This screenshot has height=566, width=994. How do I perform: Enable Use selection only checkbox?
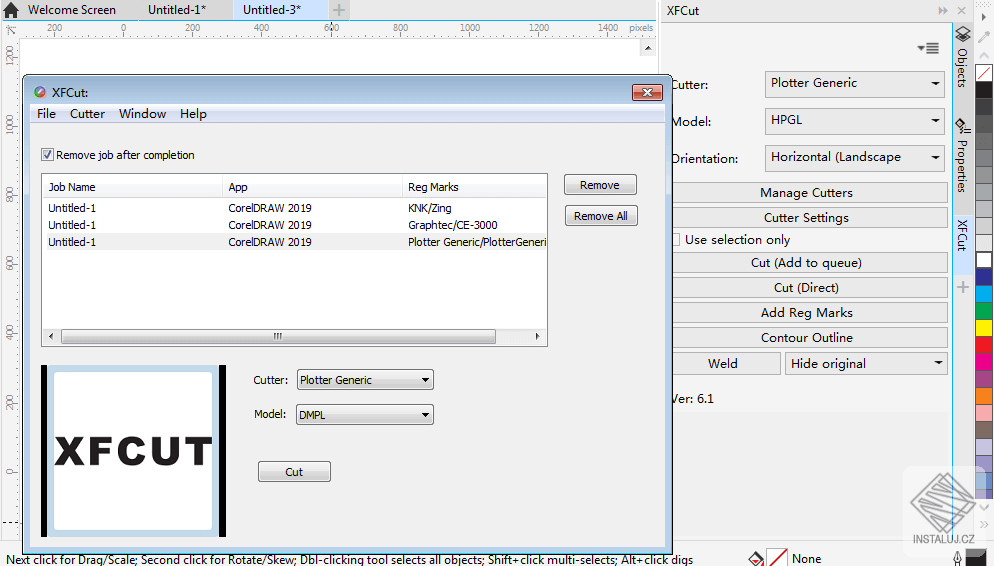pos(676,240)
